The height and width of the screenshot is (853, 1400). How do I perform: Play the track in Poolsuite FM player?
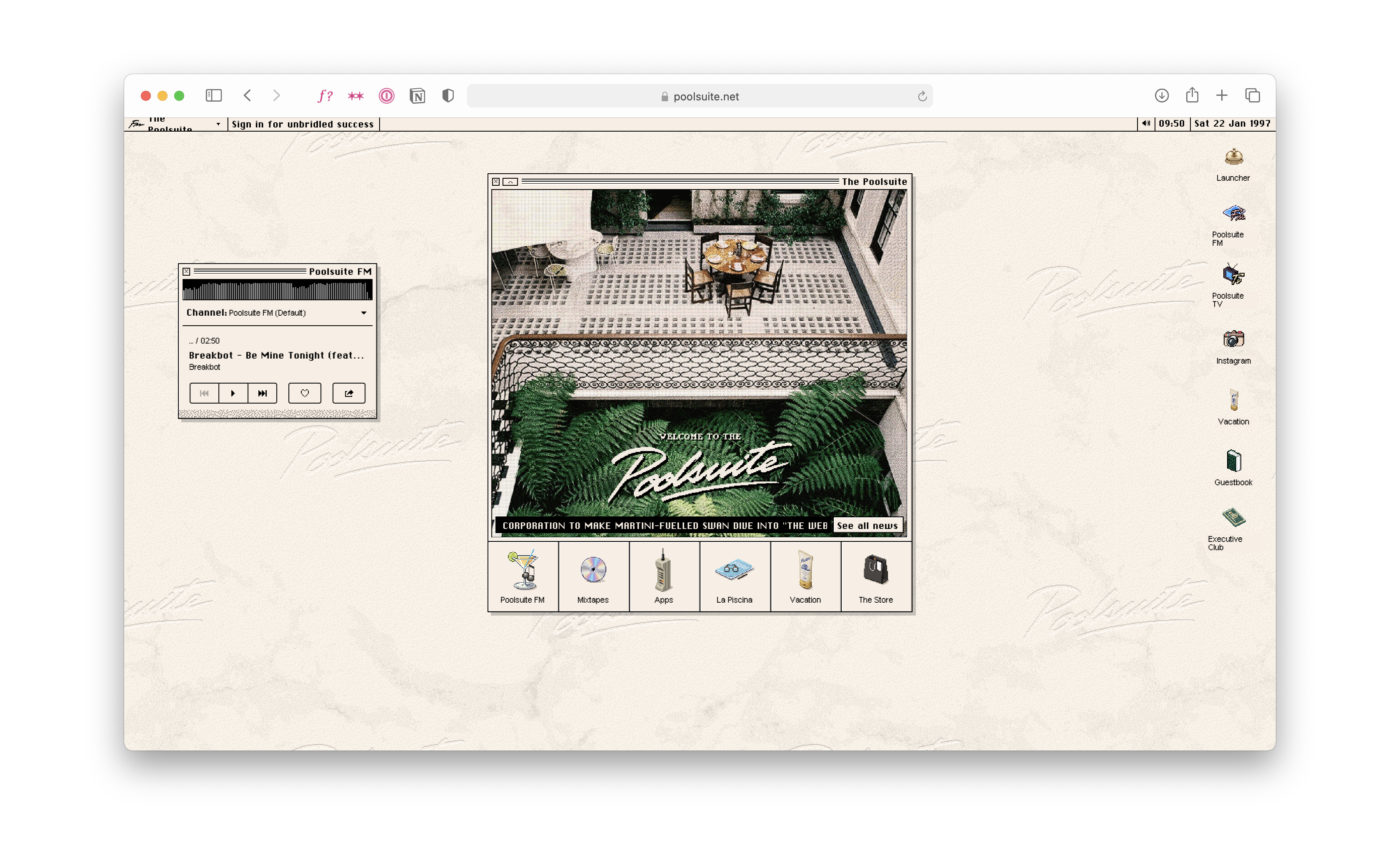[x=233, y=393]
